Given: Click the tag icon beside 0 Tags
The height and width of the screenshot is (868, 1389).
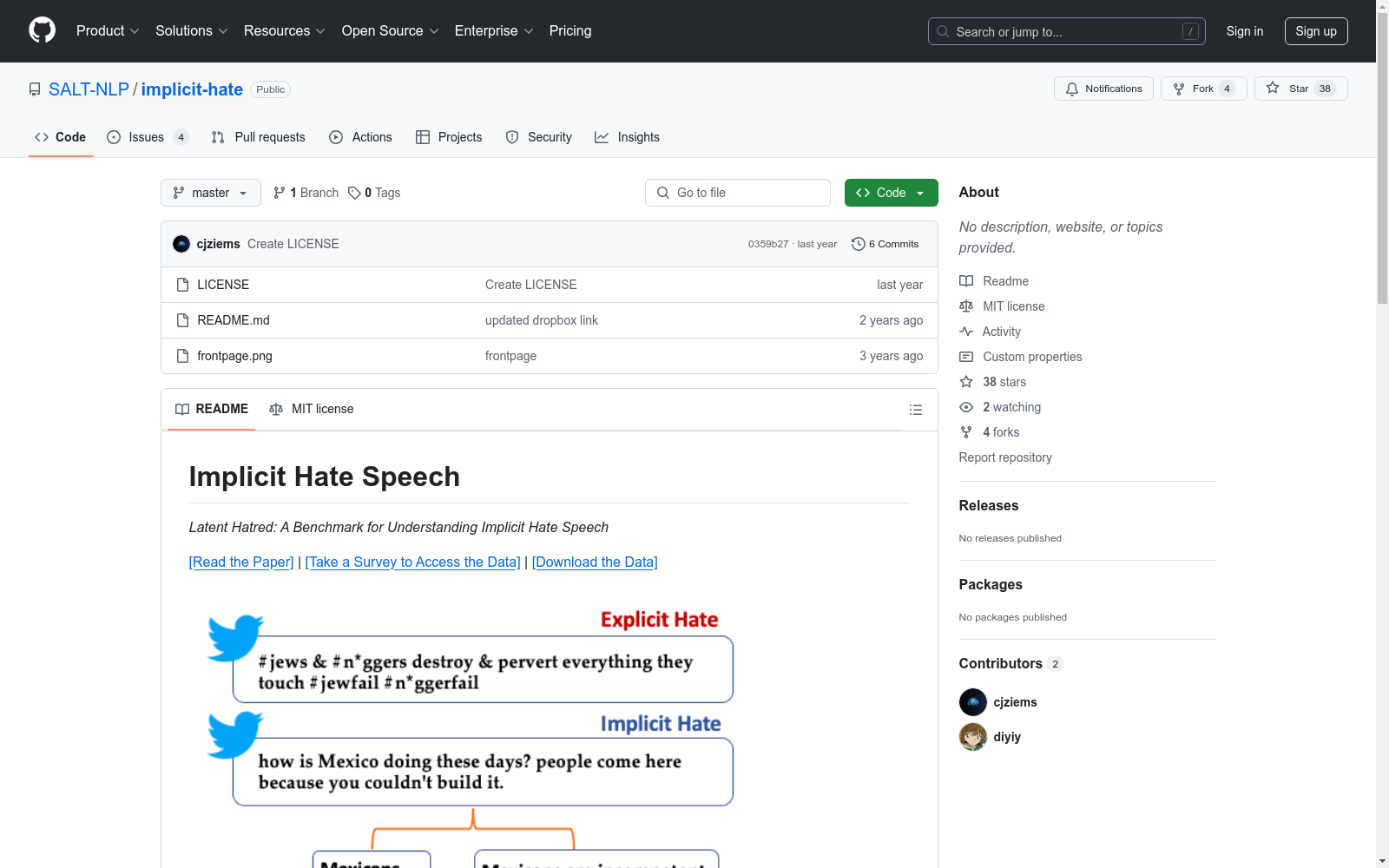Looking at the screenshot, I should (354, 193).
